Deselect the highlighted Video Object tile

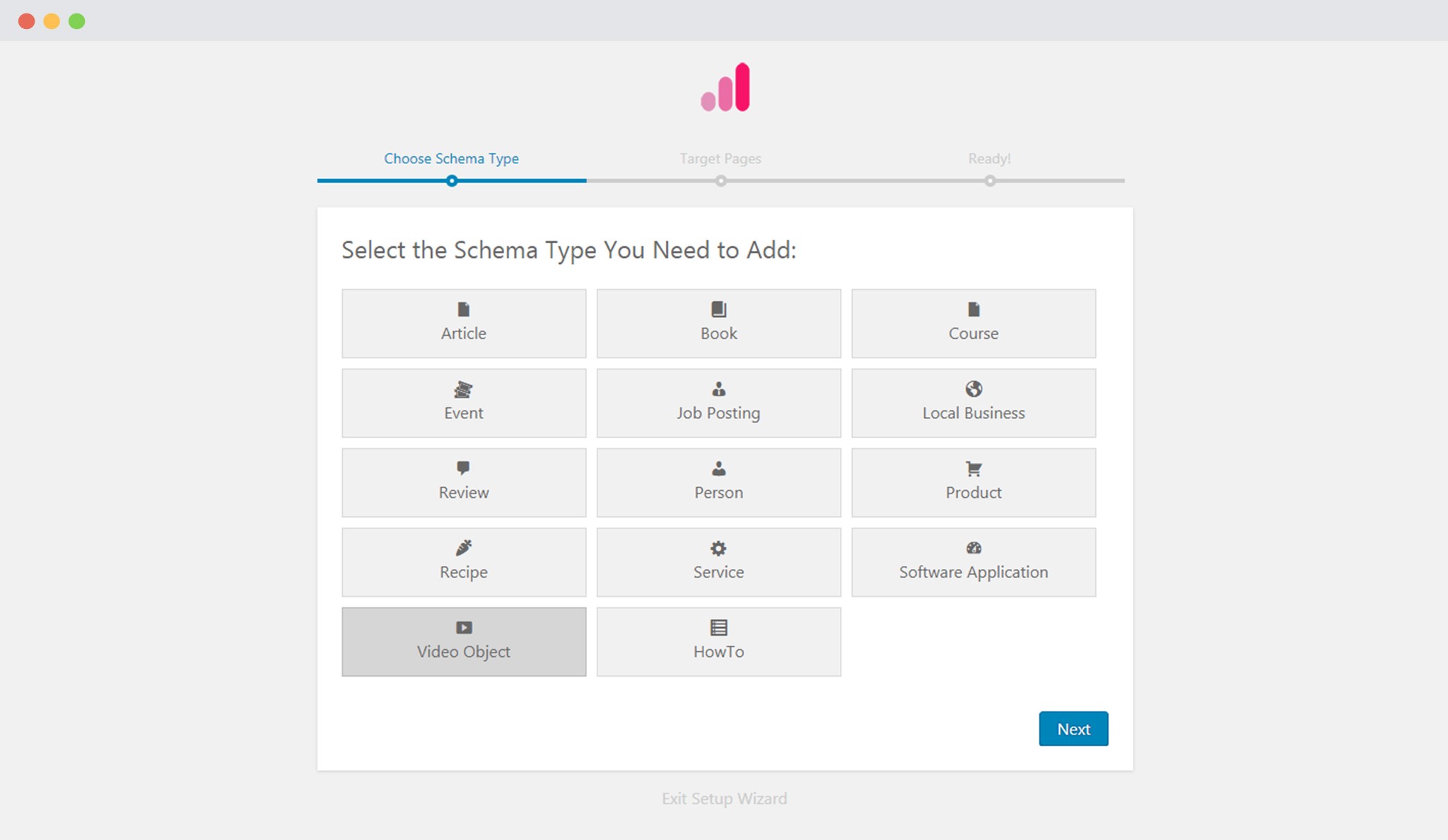coord(463,641)
